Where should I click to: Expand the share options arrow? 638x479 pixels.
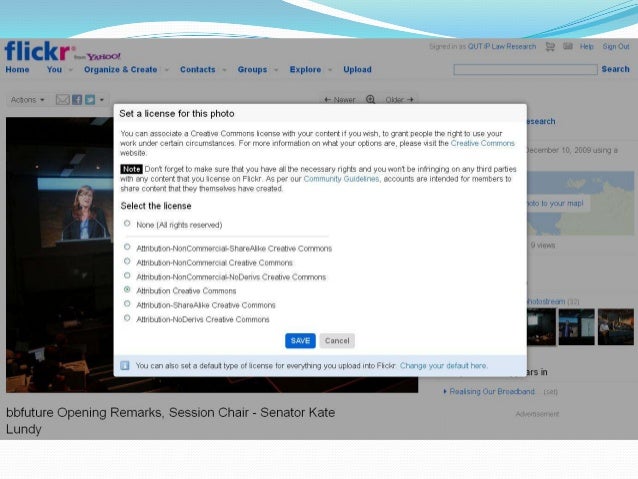coord(102,100)
